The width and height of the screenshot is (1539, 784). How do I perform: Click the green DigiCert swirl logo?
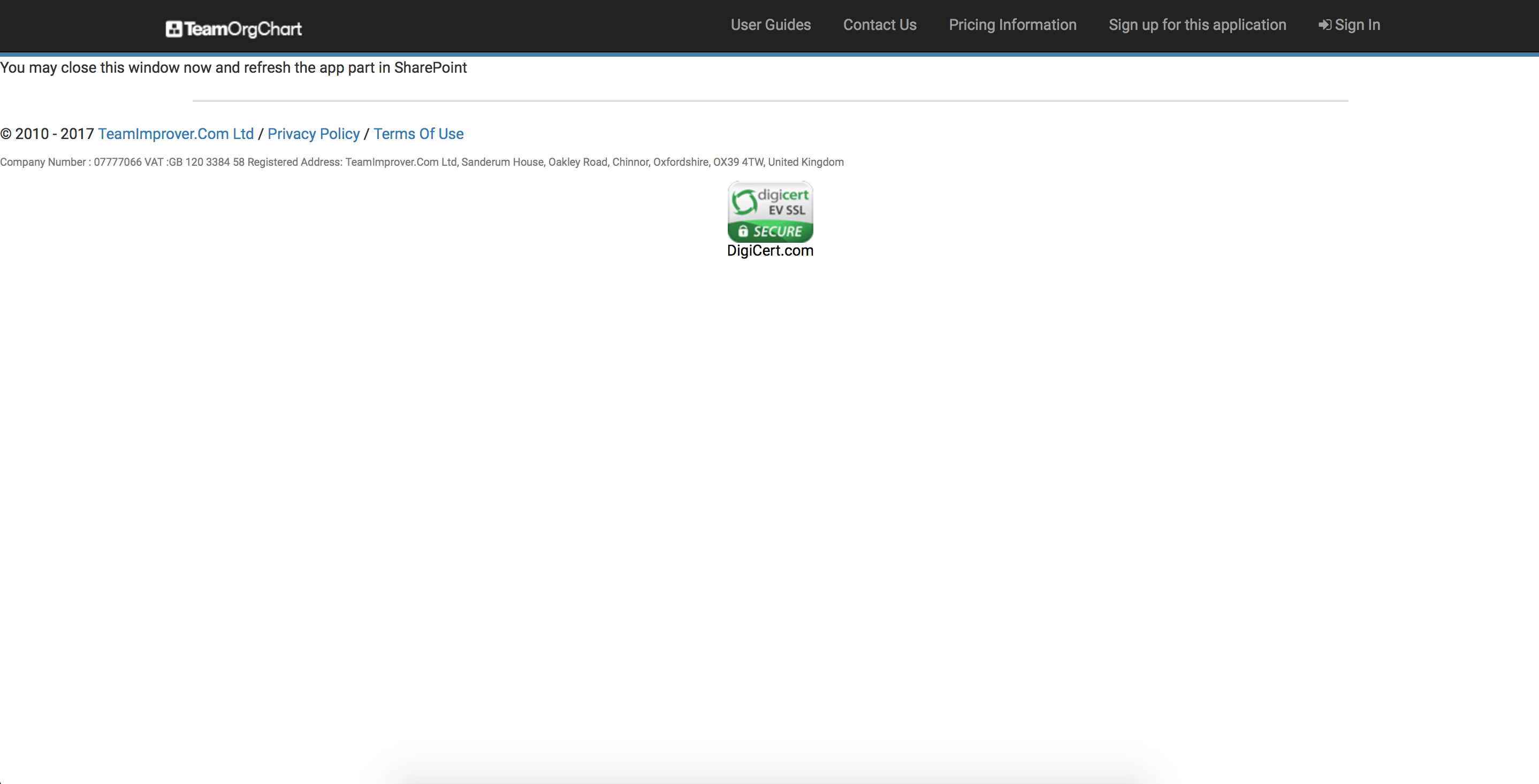(x=744, y=202)
